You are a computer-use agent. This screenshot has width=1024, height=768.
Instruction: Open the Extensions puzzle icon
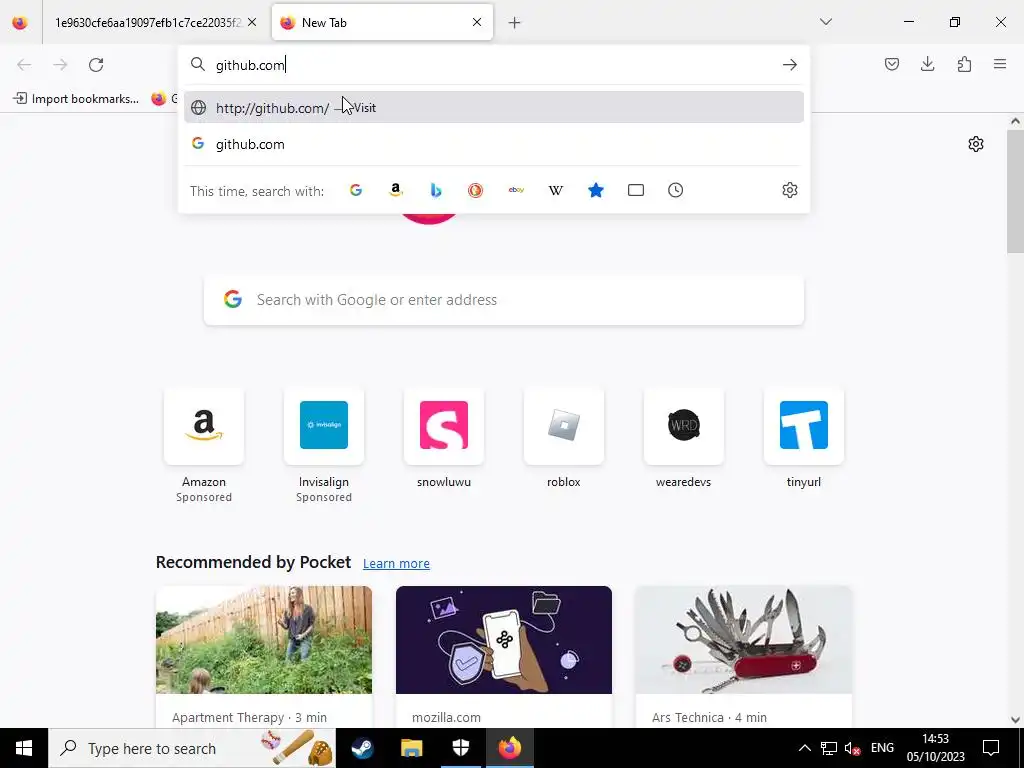click(964, 64)
